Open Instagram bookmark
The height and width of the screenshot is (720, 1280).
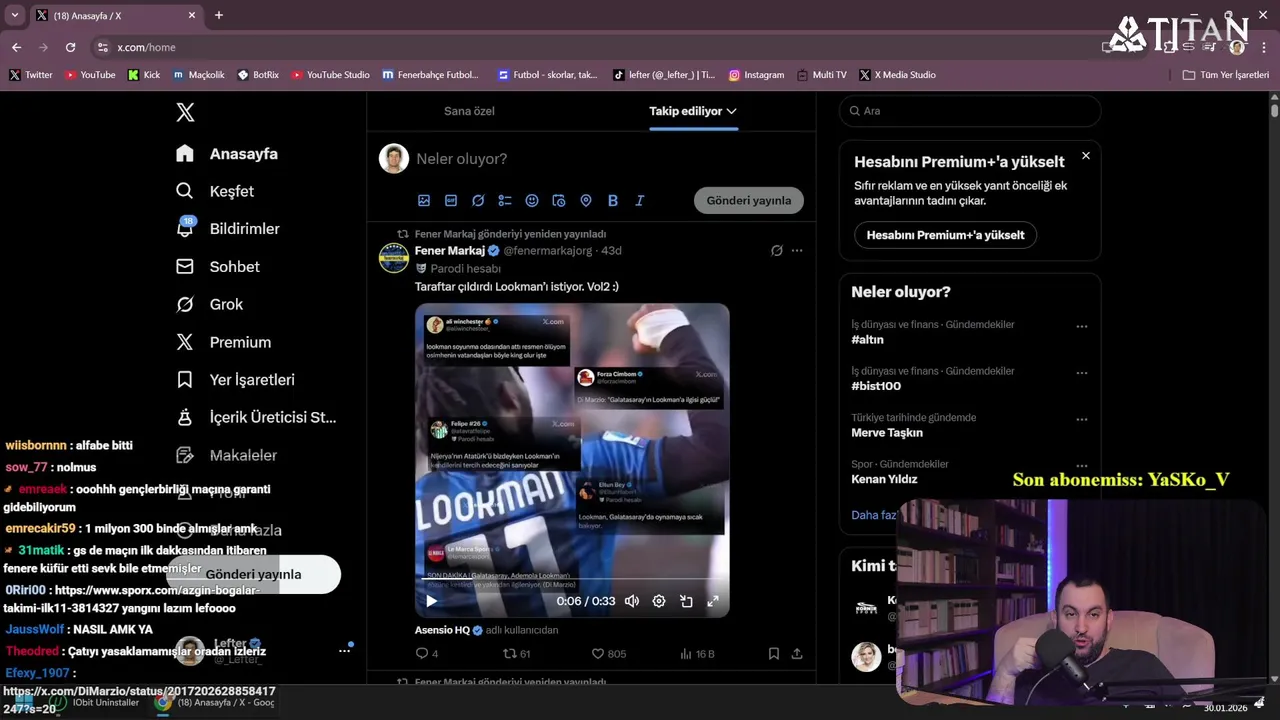[756, 75]
